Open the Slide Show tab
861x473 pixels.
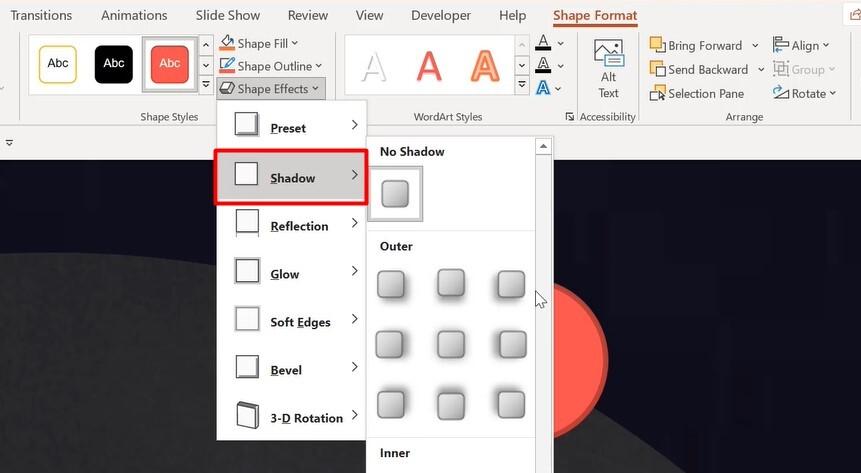click(x=228, y=15)
